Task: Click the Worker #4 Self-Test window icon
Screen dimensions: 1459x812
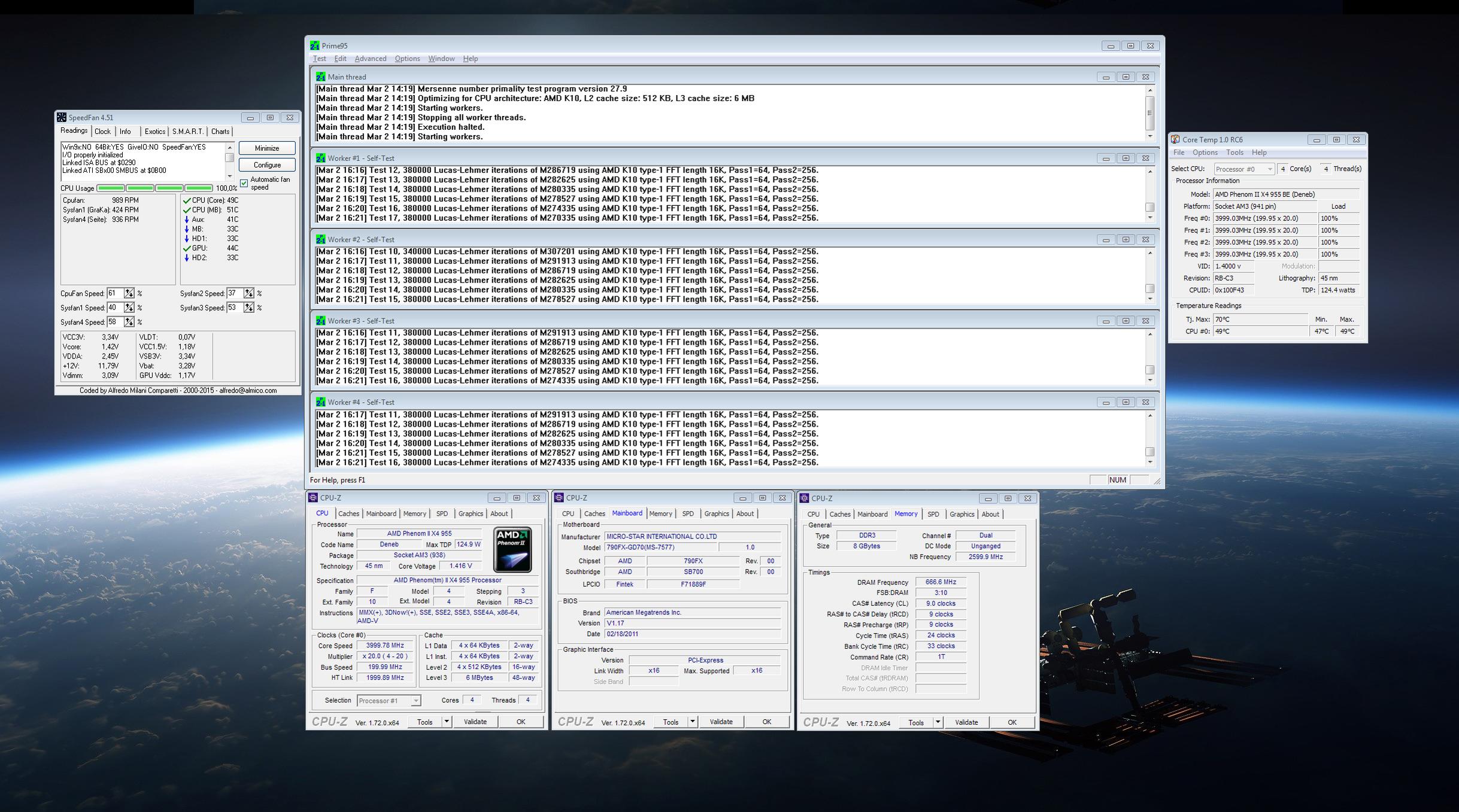Action: [x=320, y=402]
